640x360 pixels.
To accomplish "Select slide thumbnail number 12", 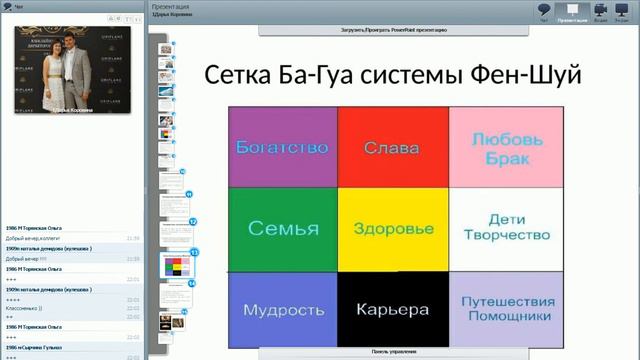I will pos(176,234).
